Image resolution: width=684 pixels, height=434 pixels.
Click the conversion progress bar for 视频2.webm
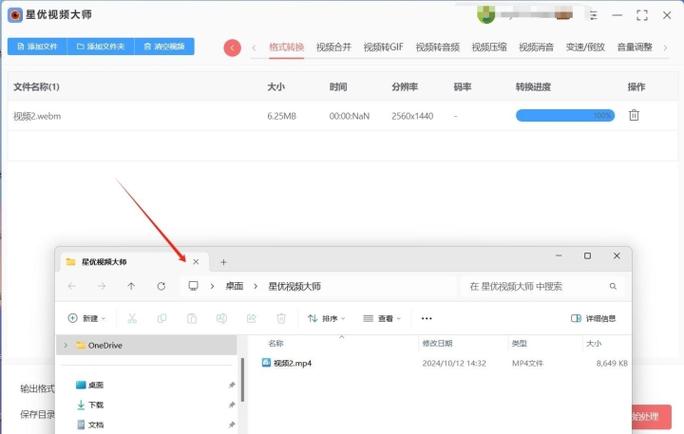tap(565, 116)
